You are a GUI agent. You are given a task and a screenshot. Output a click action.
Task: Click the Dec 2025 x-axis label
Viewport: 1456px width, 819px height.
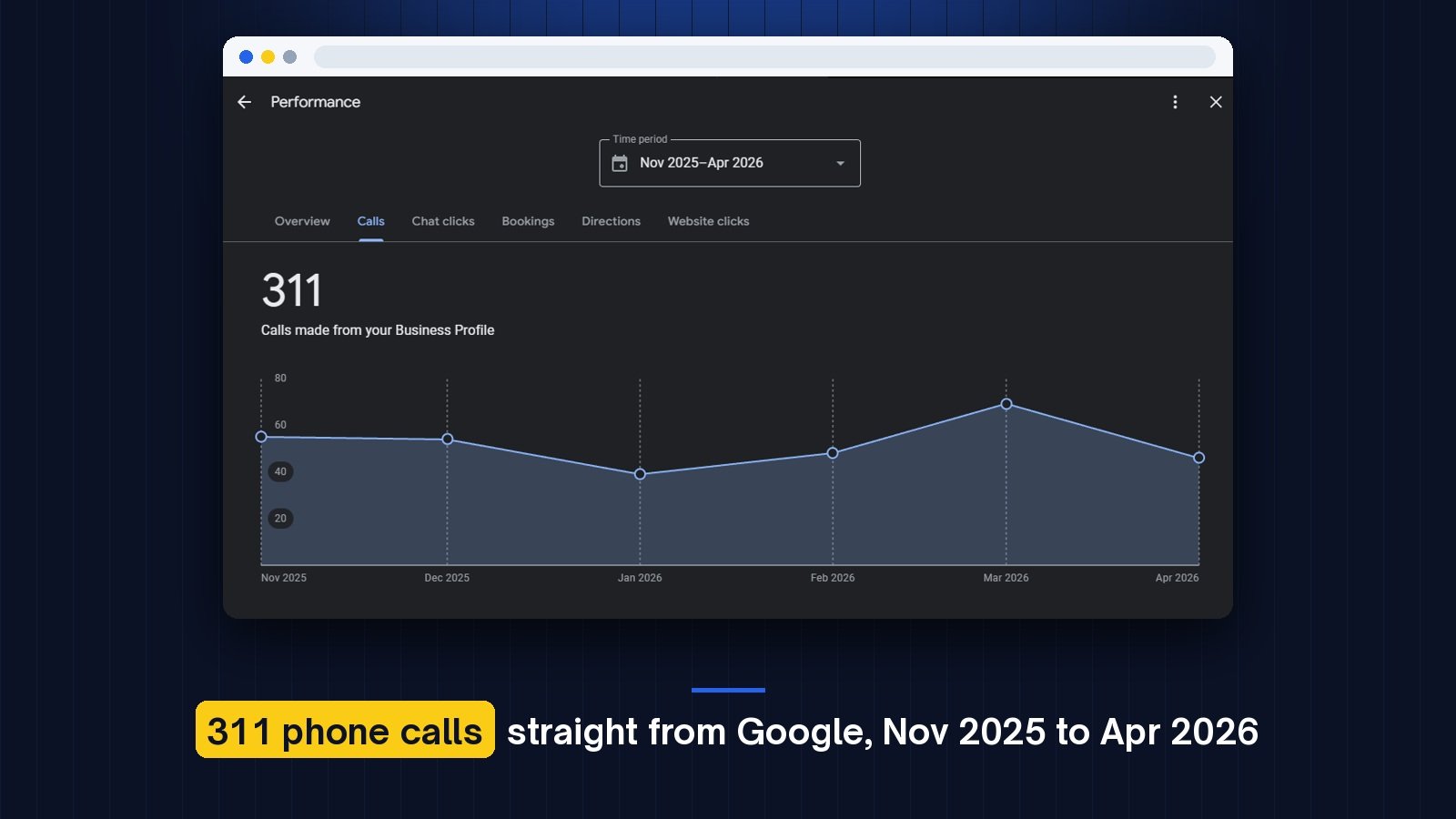447,578
